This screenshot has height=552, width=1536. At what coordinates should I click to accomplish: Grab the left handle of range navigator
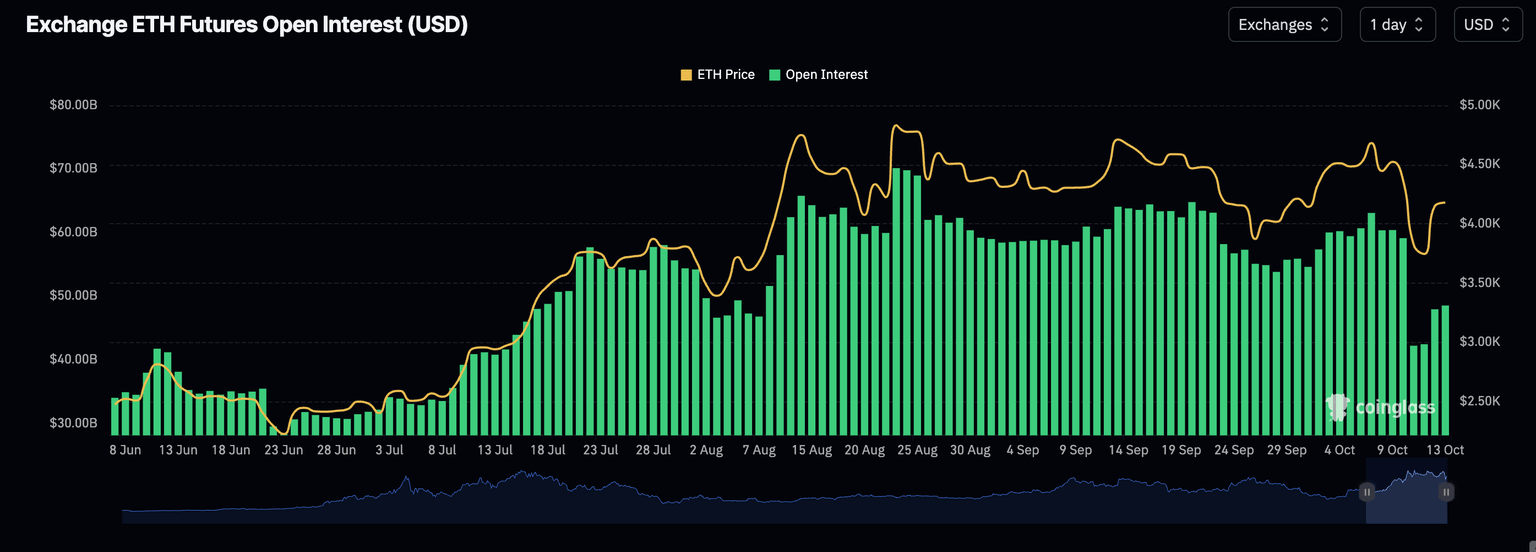pos(1367,492)
